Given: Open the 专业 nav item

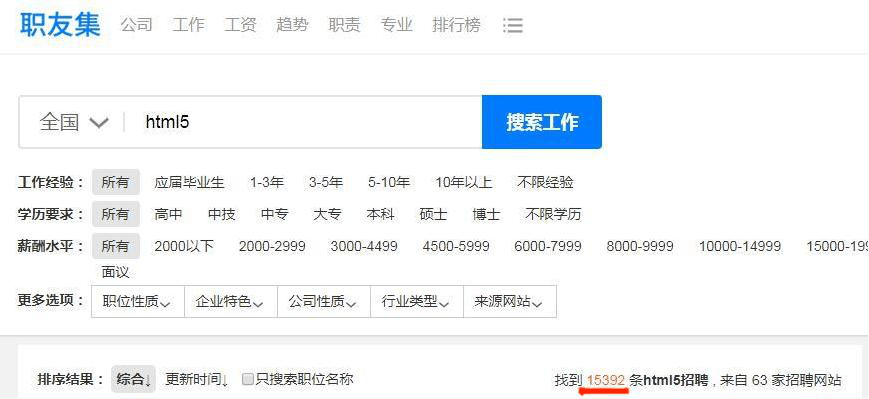Looking at the screenshot, I should point(396,25).
